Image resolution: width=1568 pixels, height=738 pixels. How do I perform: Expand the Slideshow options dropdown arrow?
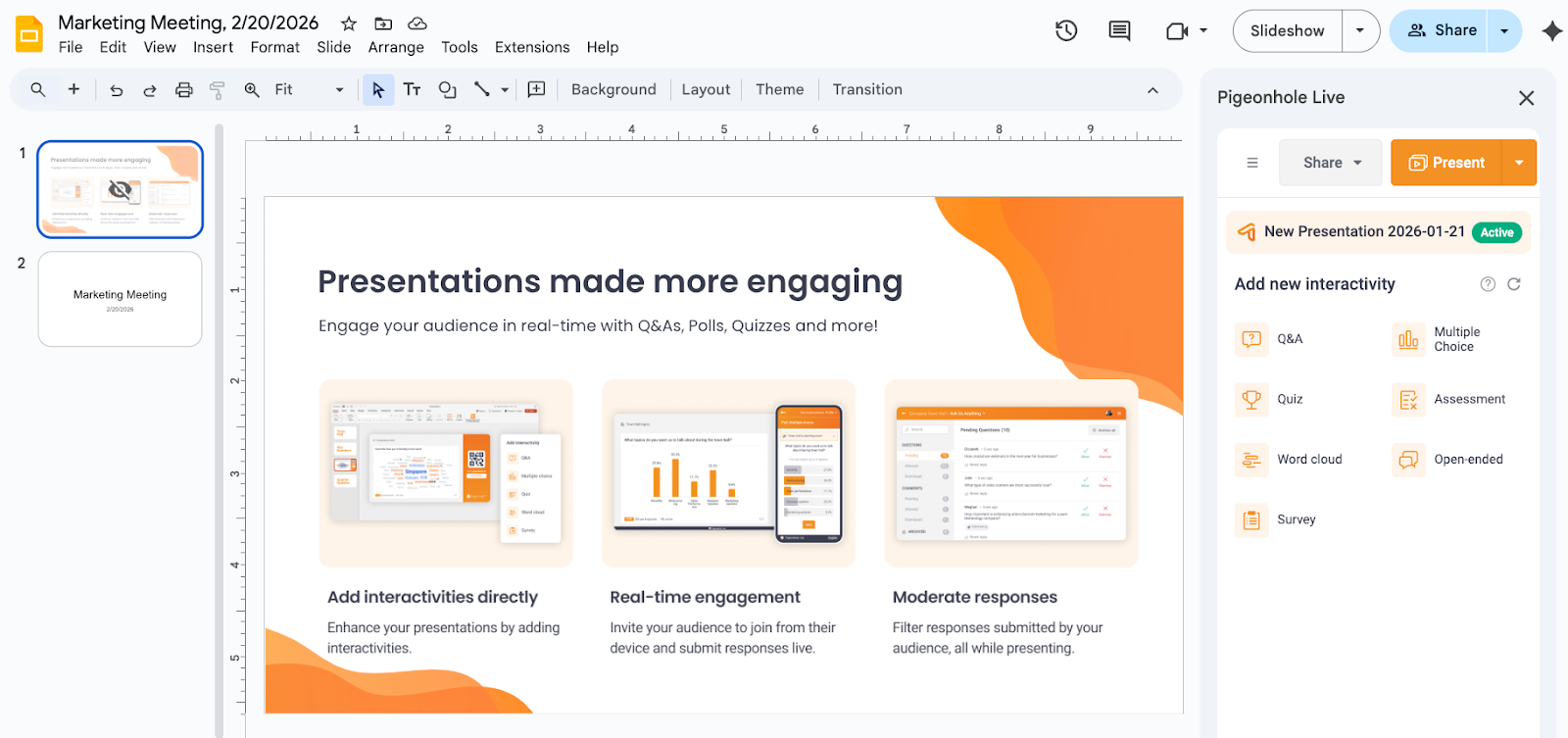(1360, 31)
